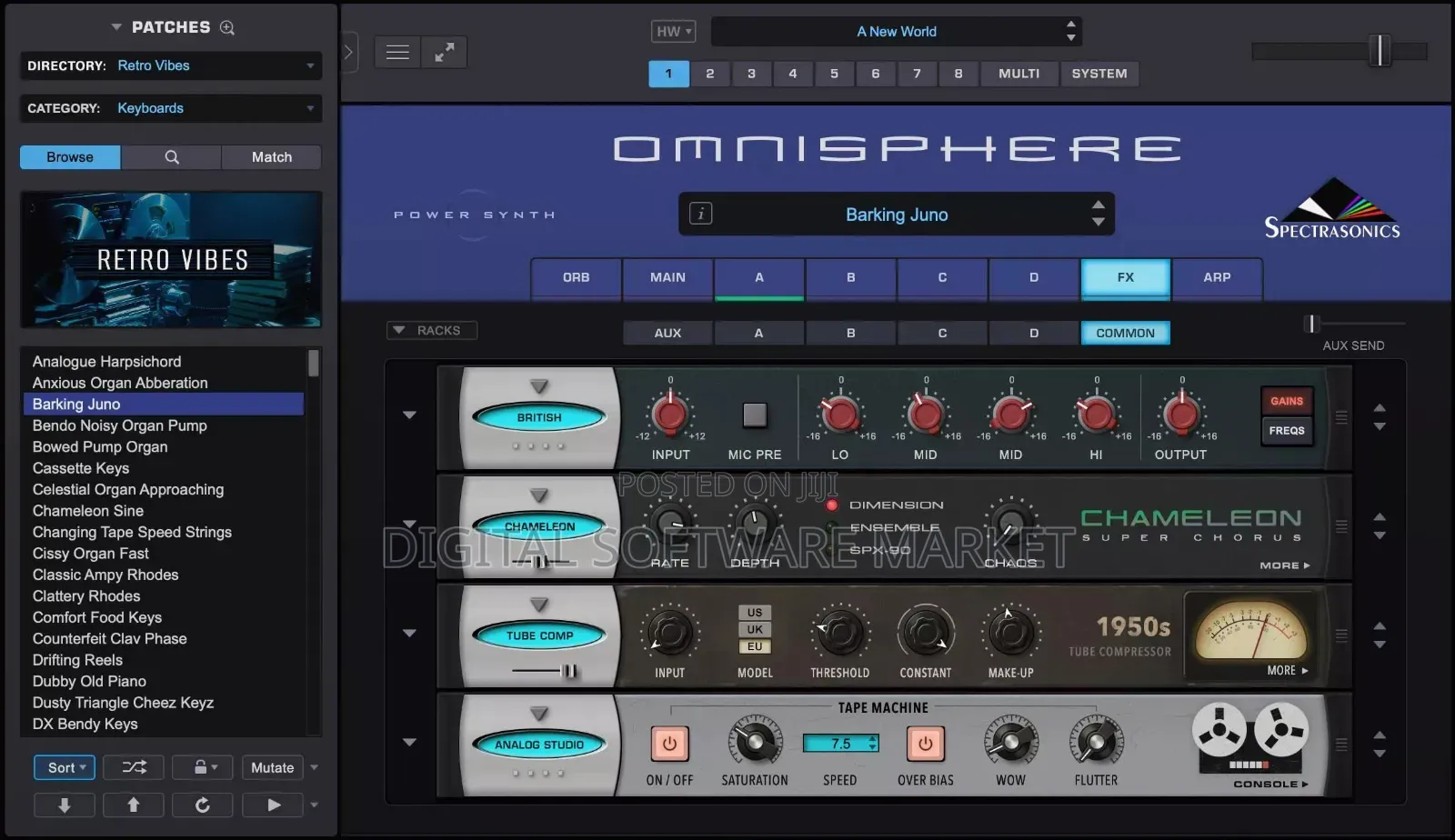Switch to the ORB tab
The width and height of the screenshot is (1455, 840).
pos(576,278)
